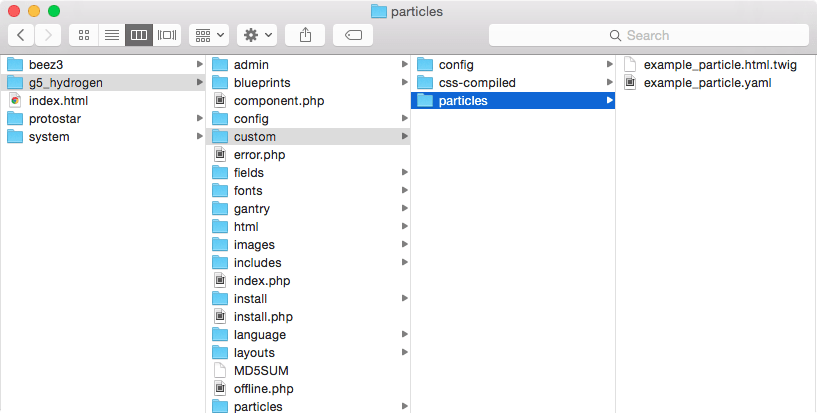Click the MD5SUM blank document icon
This screenshot has height=413, width=817.
click(220, 370)
